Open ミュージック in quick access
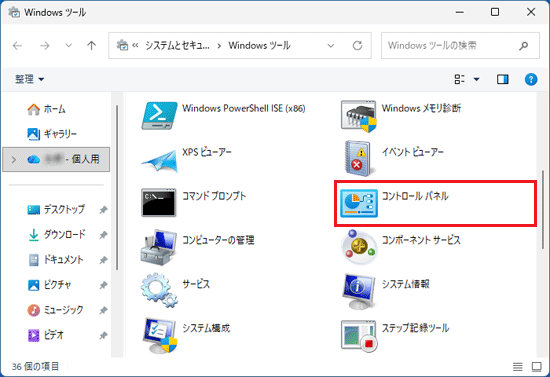The width and height of the screenshot is (550, 377). (55, 310)
